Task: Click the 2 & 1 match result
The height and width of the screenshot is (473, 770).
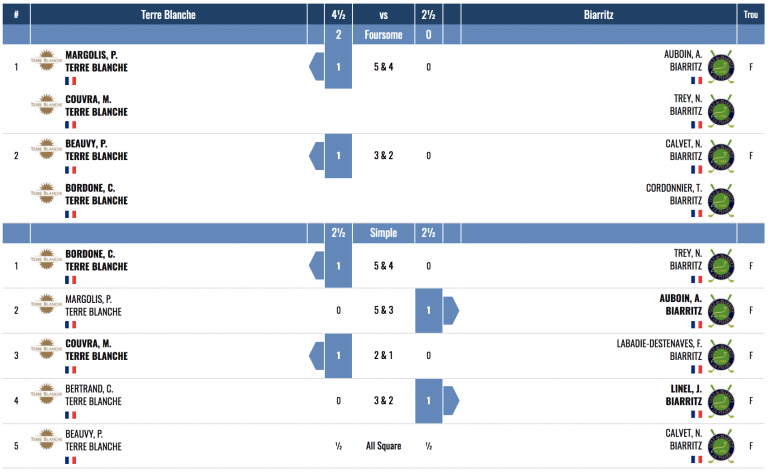Action: (384, 355)
